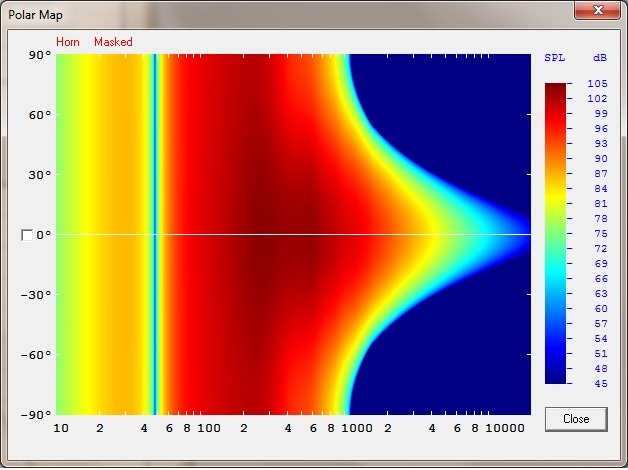Click the 45 value on dB scale
The image size is (628, 470).
pyautogui.click(x=601, y=384)
